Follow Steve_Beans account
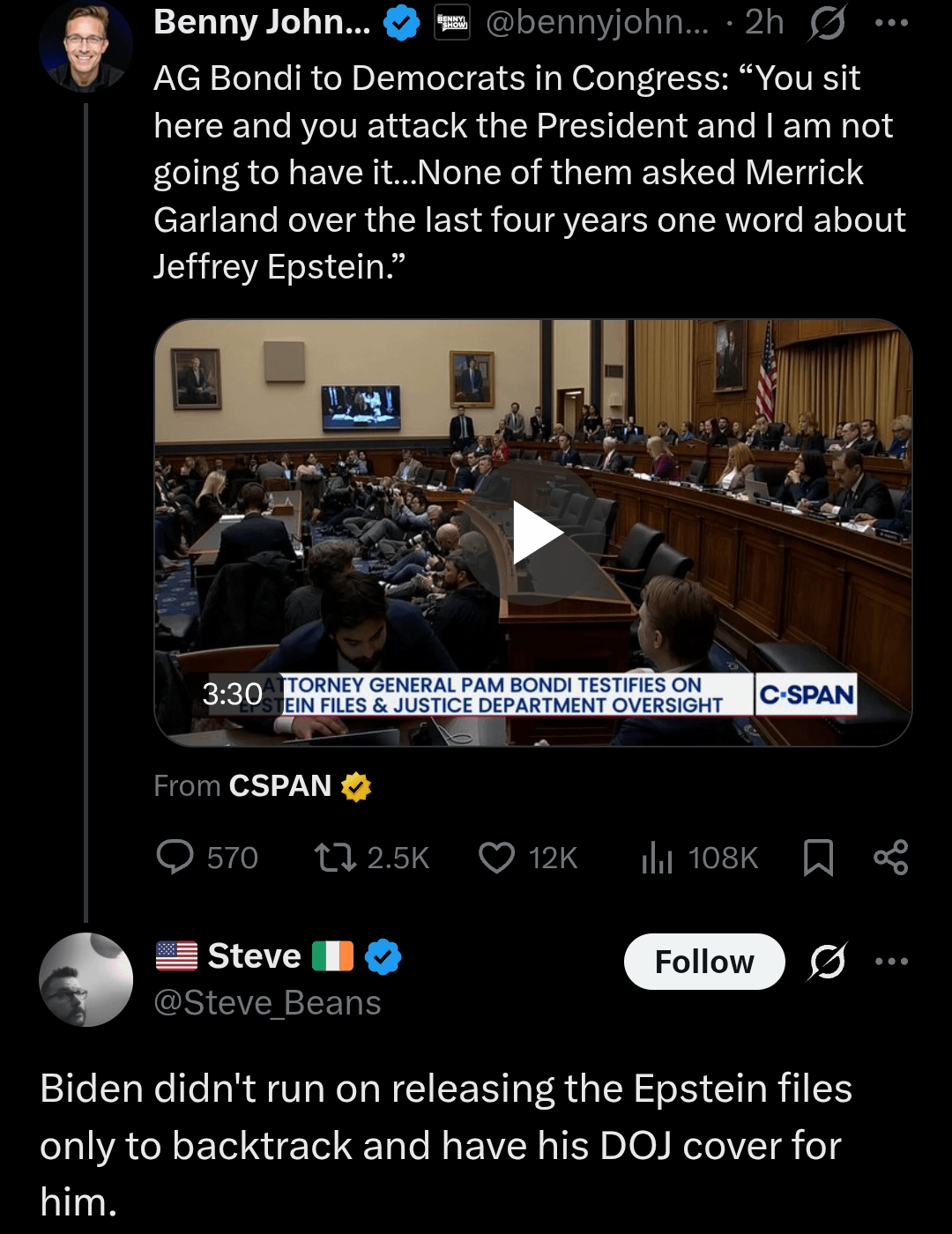 [704, 962]
